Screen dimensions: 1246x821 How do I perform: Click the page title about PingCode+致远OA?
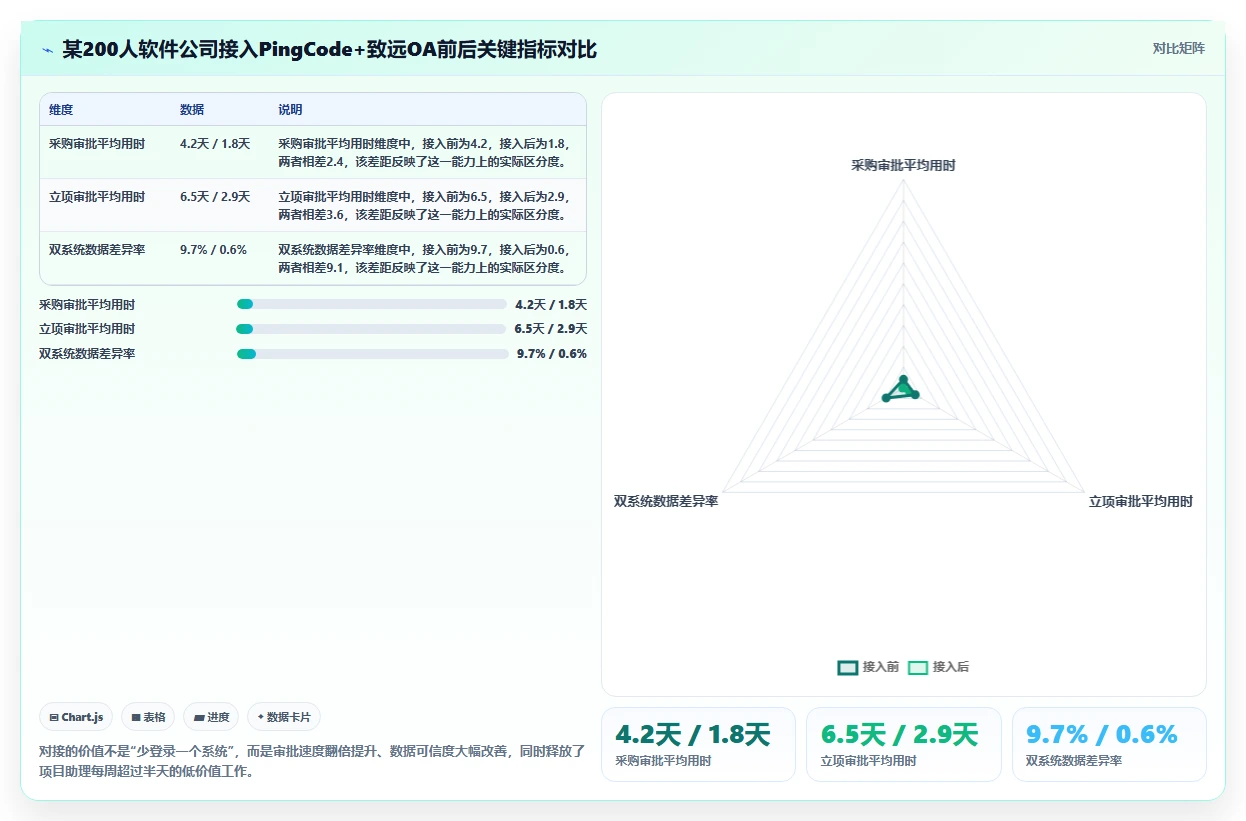coord(330,49)
